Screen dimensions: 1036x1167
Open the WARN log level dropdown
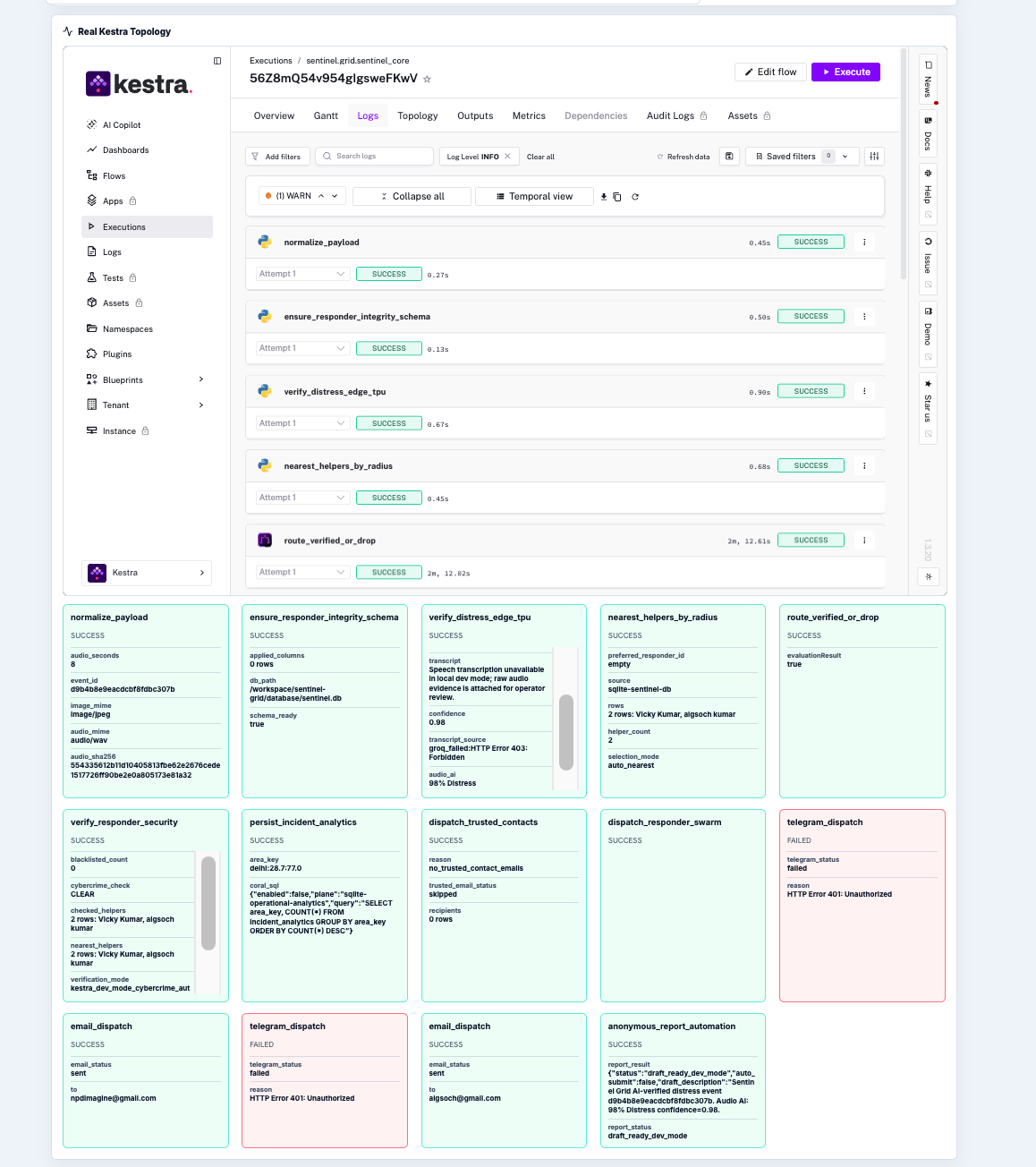pyautogui.click(x=302, y=196)
